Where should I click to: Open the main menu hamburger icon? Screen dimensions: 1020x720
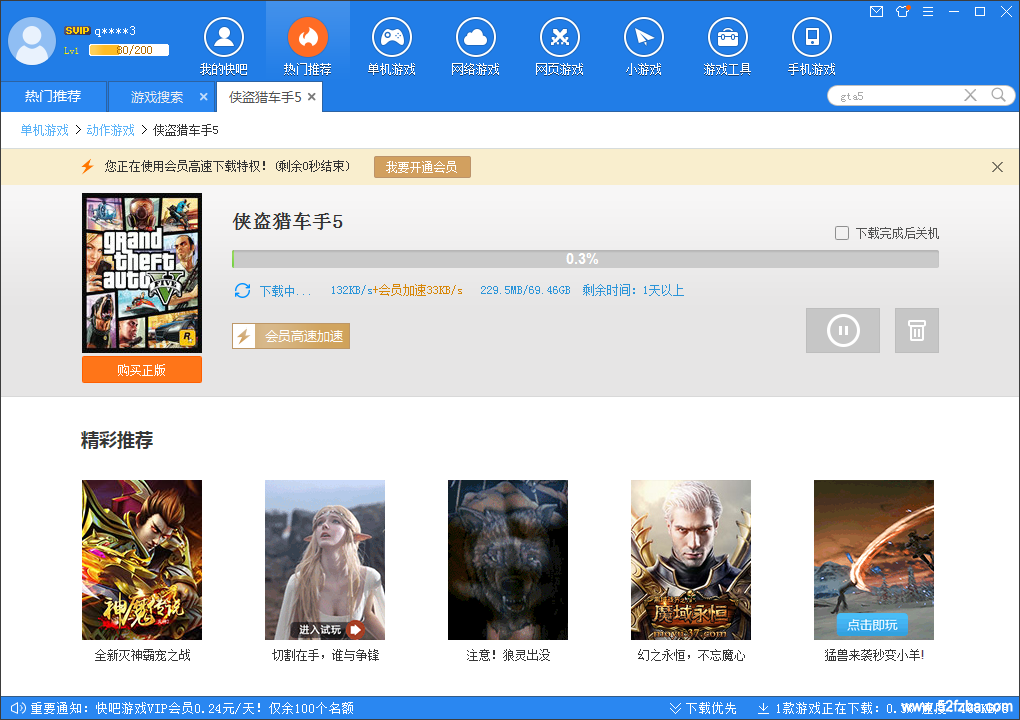[x=928, y=12]
